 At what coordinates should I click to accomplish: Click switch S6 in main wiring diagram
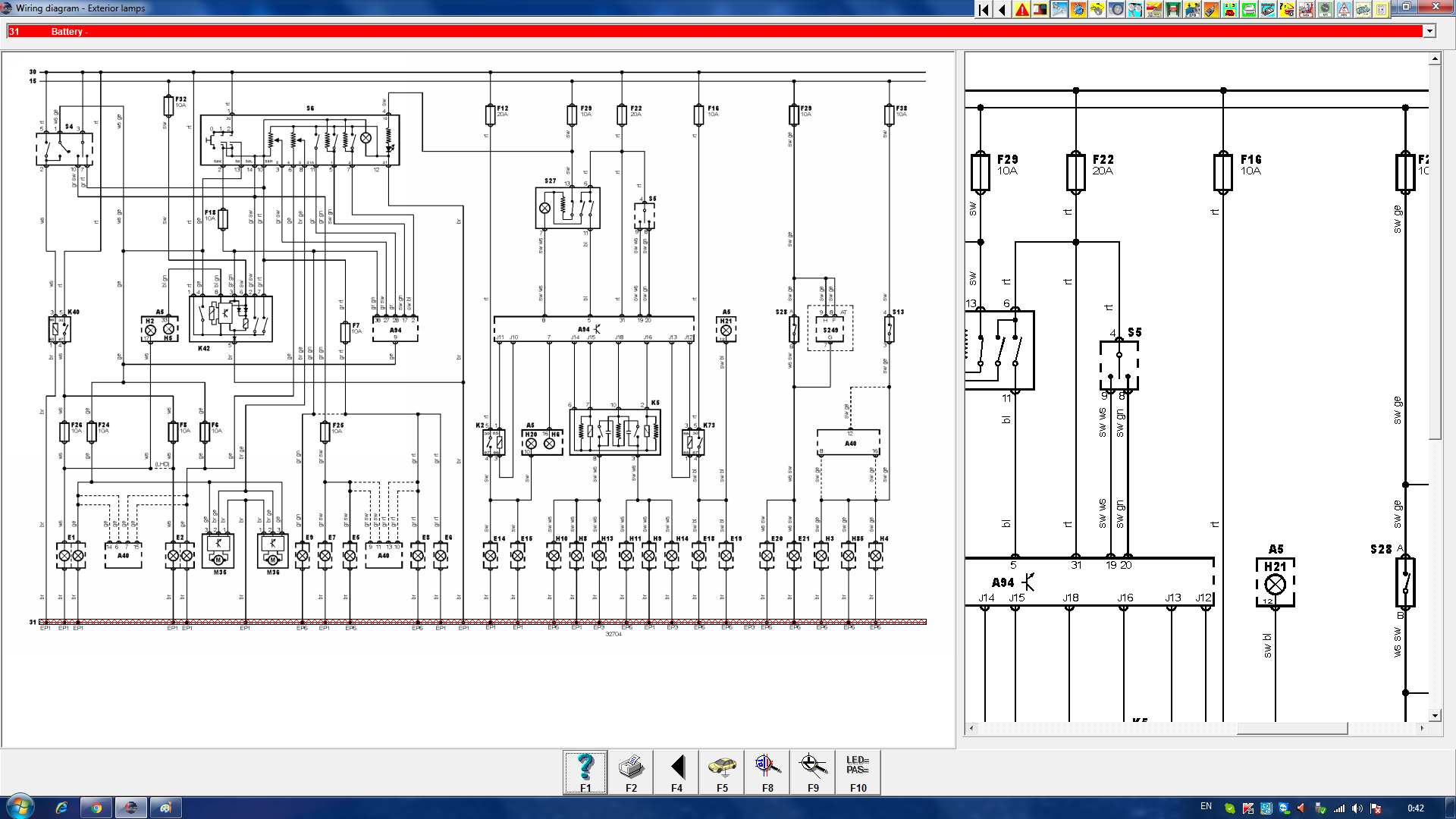[300, 140]
